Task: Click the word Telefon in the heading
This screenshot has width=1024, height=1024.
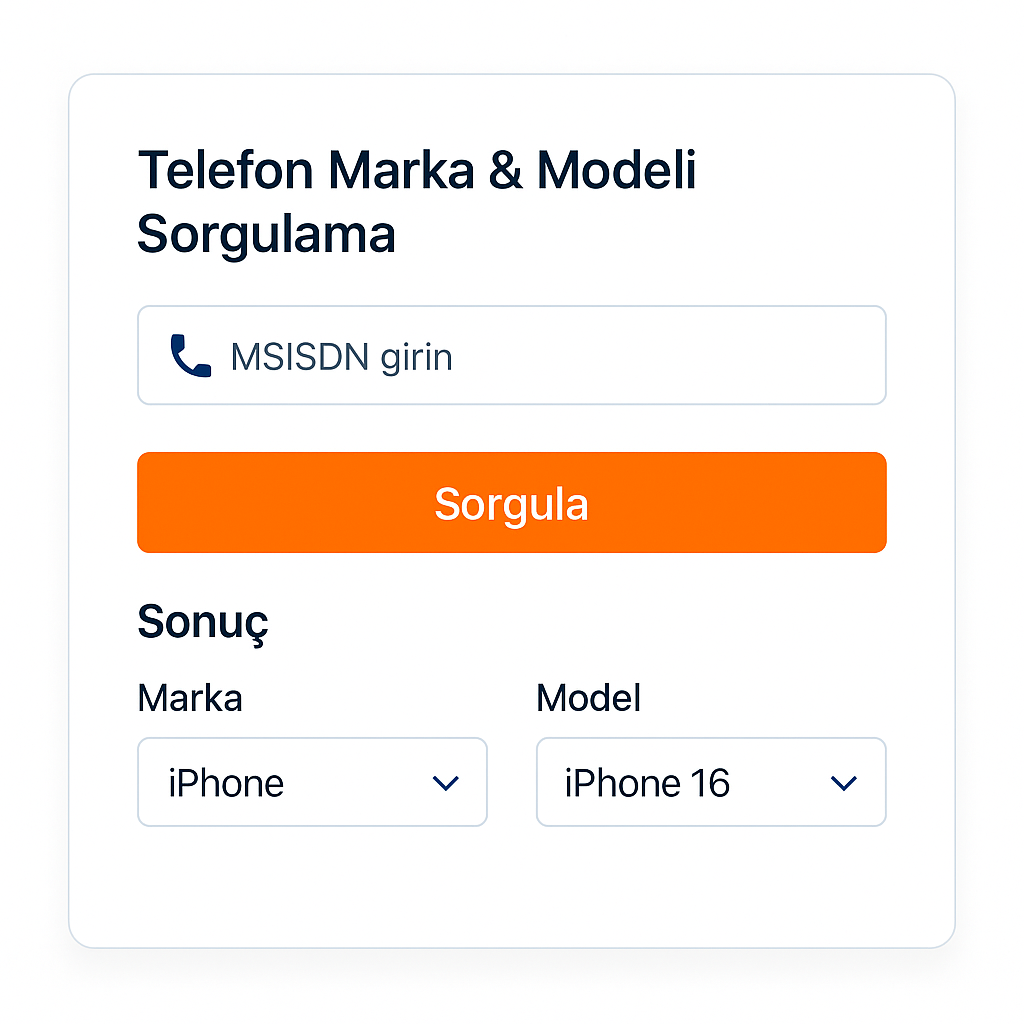Action: pyautogui.click(x=226, y=170)
